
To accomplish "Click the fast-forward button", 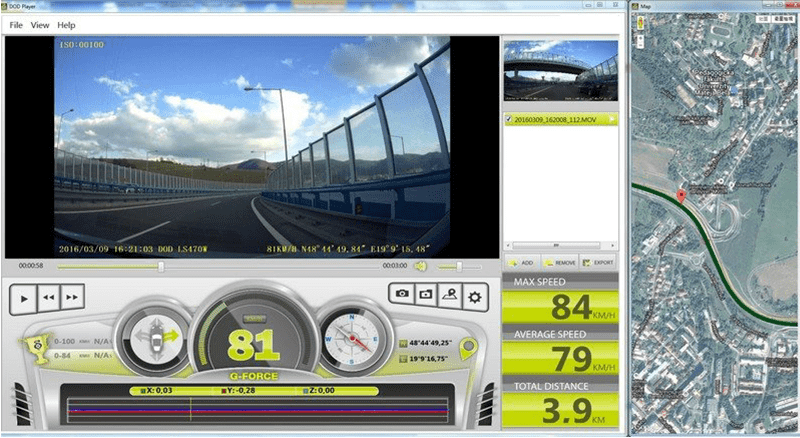I will pyautogui.click(x=72, y=297).
